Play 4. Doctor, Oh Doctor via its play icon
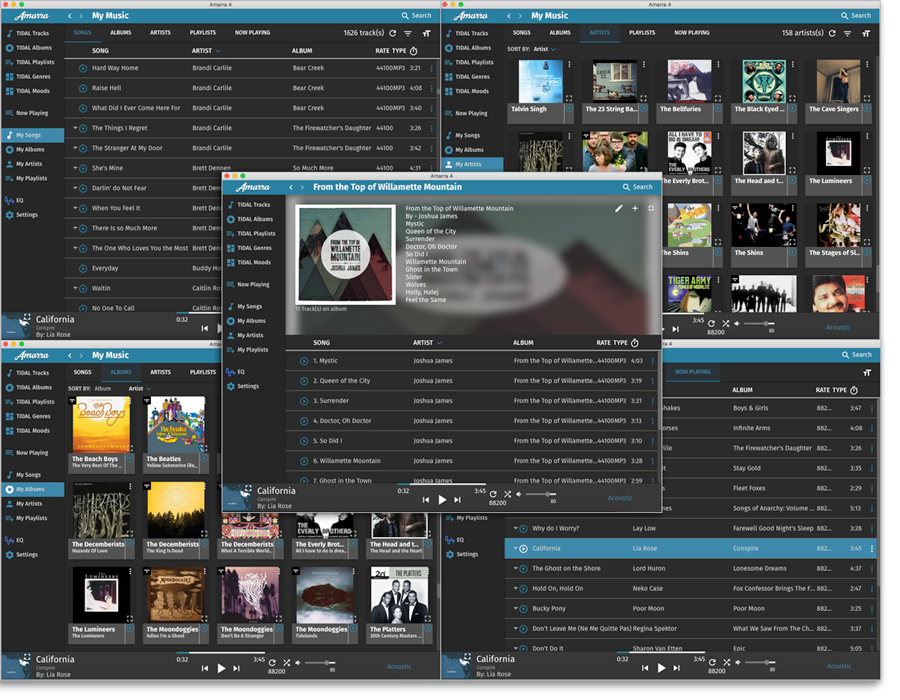Image resolution: width=900 pixels, height=700 pixels. coord(304,421)
